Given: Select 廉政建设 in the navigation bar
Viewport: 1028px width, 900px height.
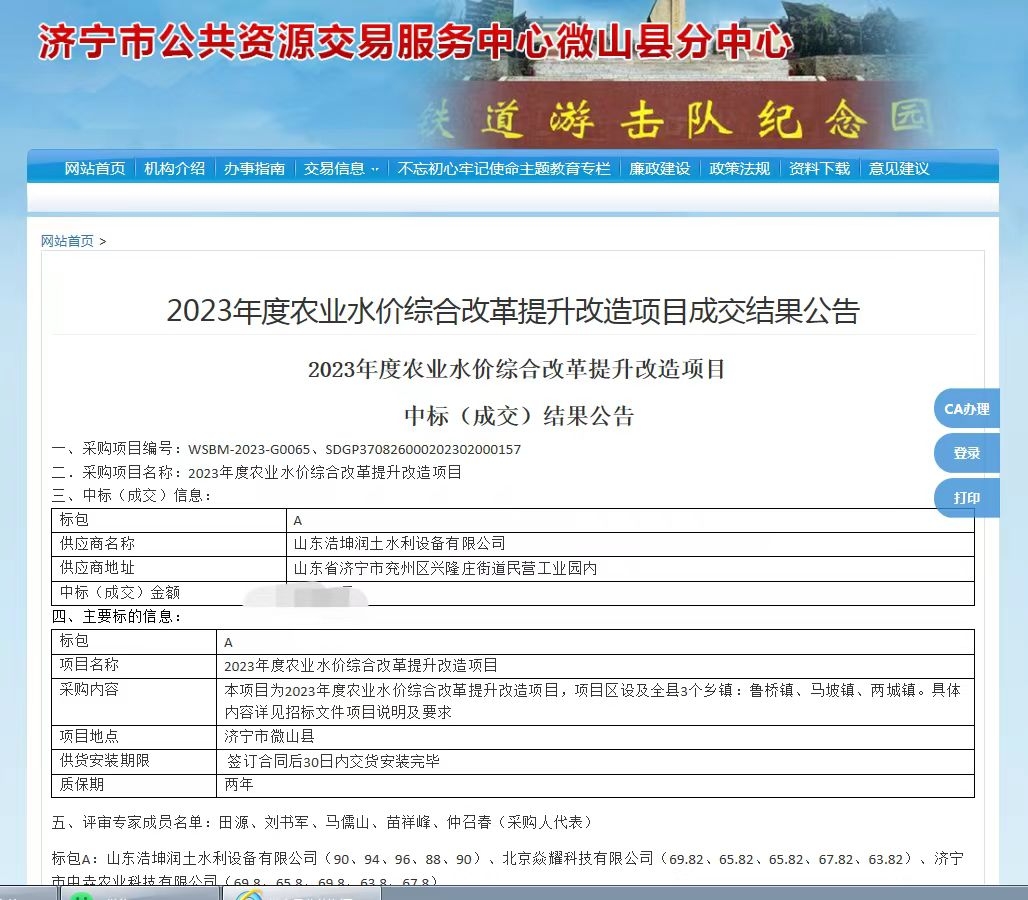Looking at the screenshot, I should [x=657, y=168].
